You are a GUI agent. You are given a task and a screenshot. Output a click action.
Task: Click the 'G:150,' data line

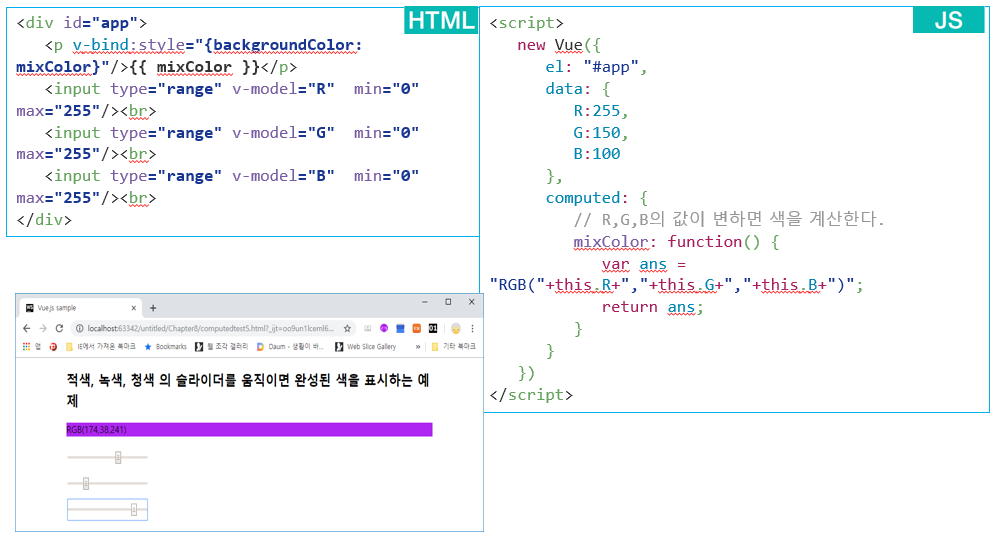pyautogui.click(x=601, y=133)
